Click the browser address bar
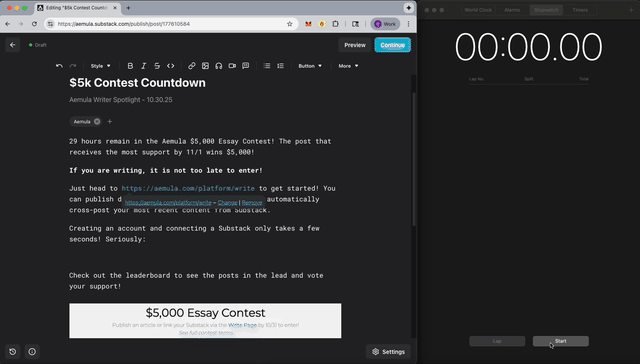The image size is (640, 364). [171, 24]
